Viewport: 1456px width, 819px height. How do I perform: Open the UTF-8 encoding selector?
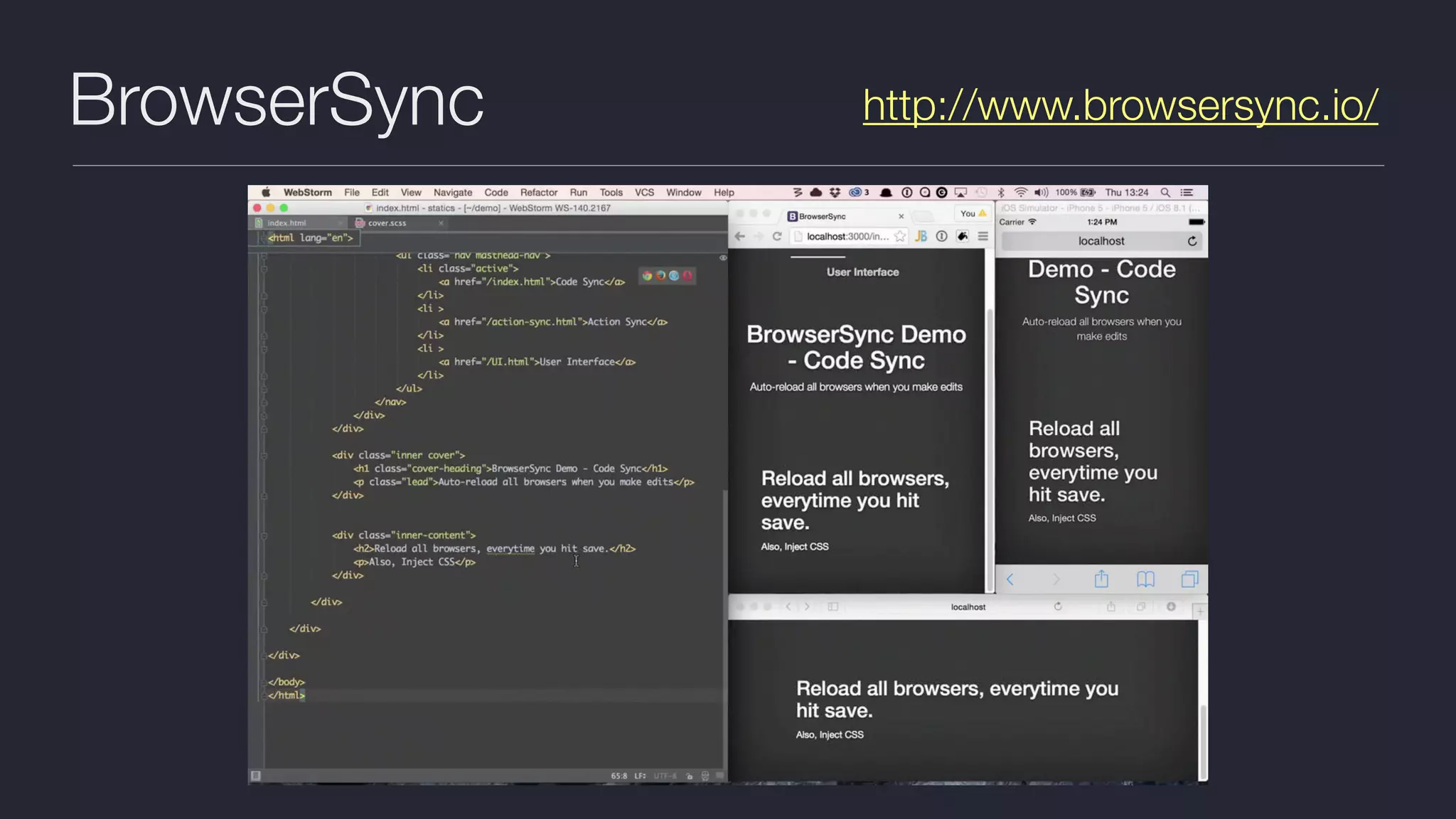tap(665, 776)
